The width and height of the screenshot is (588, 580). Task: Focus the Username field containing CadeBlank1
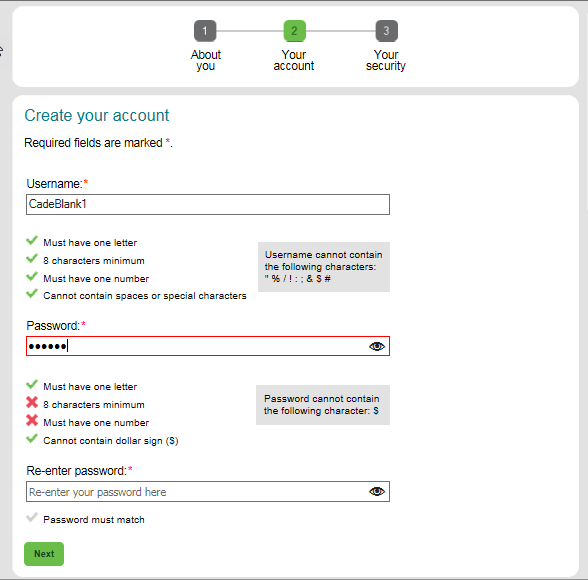(208, 204)
